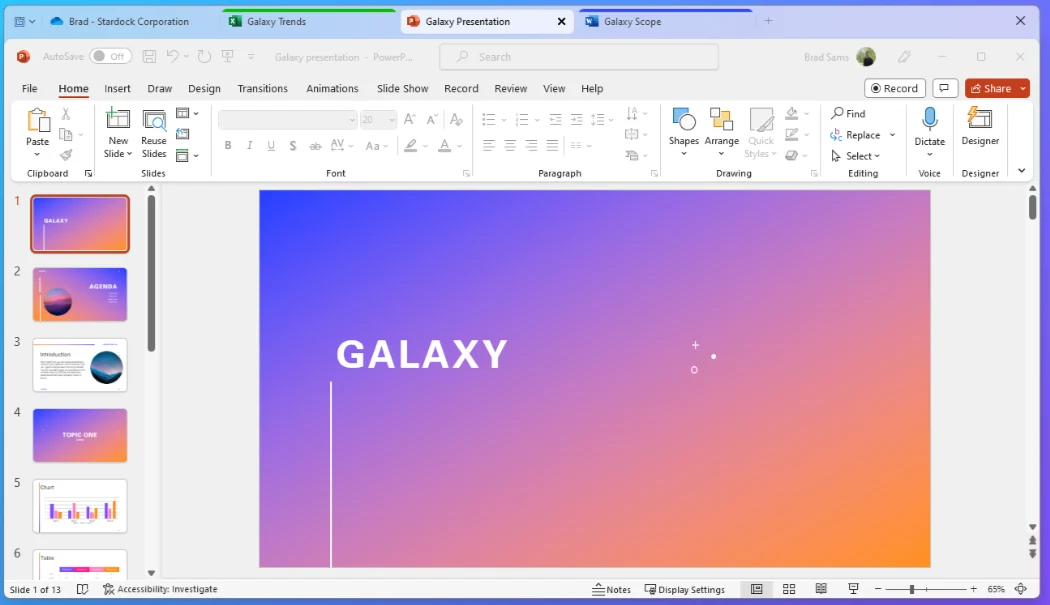Open the font size dropdown
Viewport: 1050px width, 605px height.
tap(392, 120)
